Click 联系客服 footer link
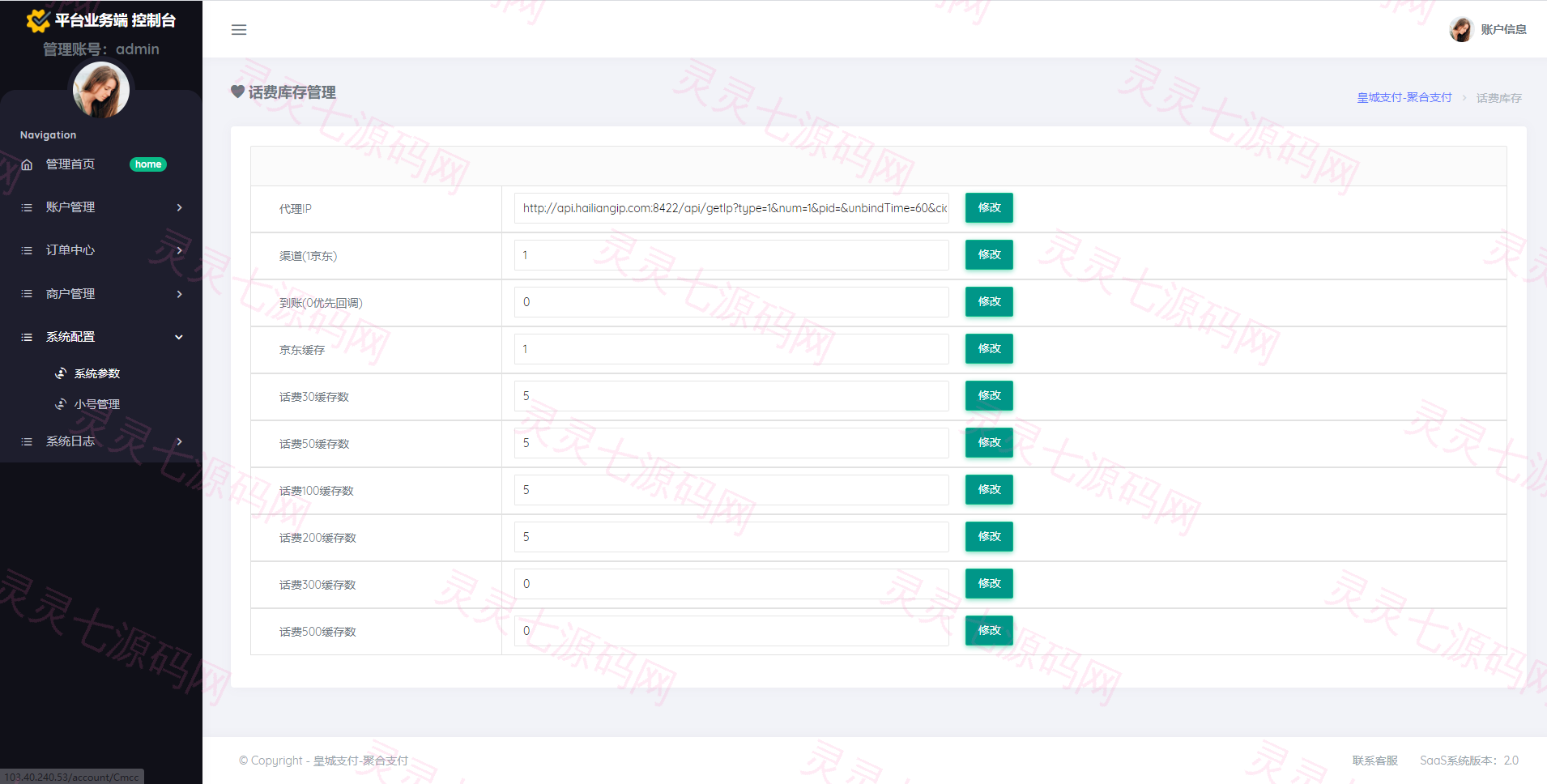 click(x=1374, y=761)
